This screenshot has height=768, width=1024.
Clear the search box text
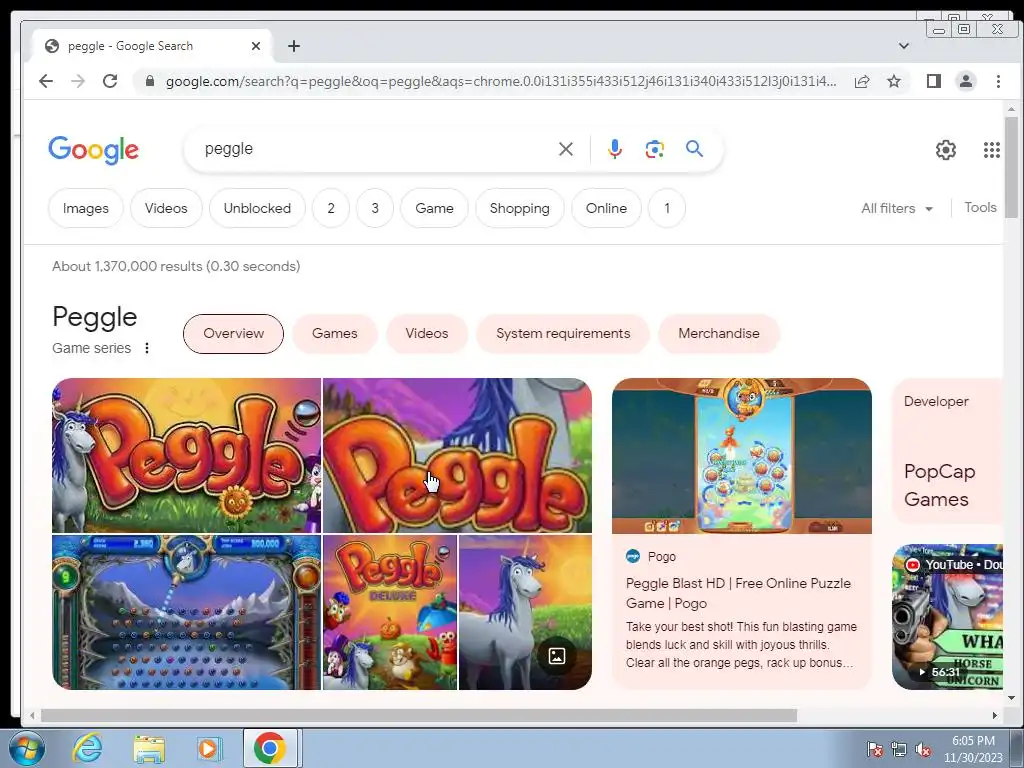point(566,149)
